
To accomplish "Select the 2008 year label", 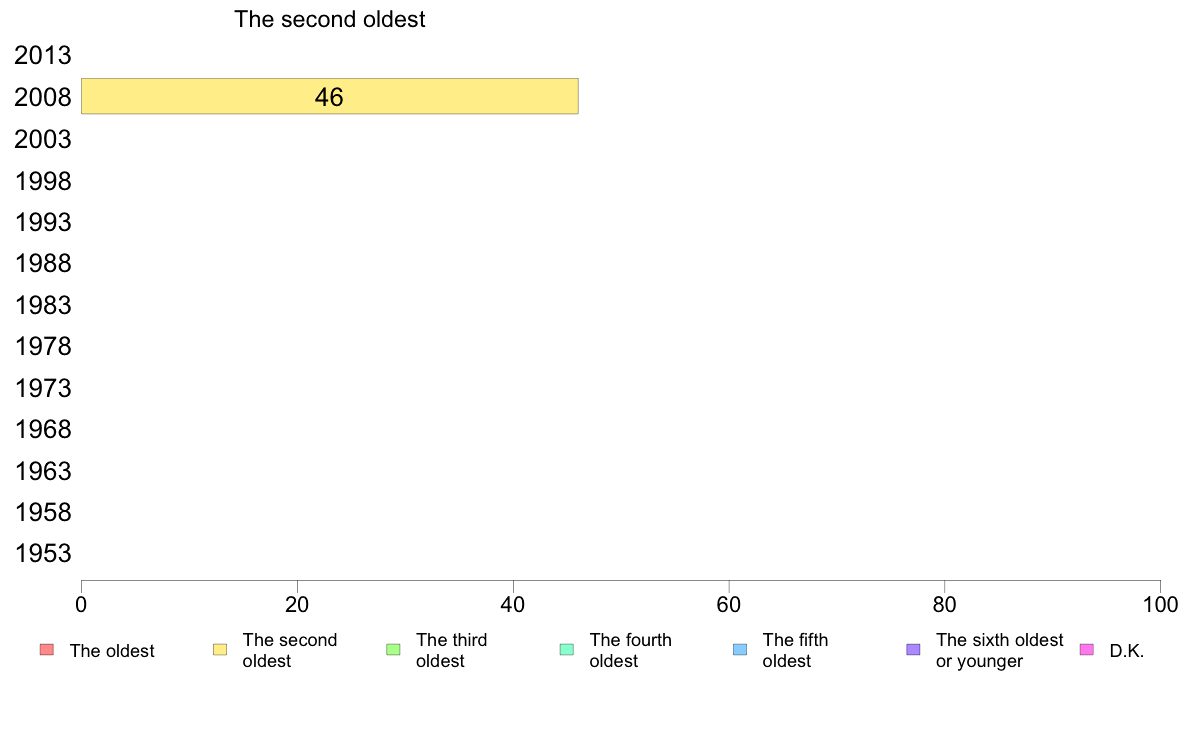I will click(x=42, y=97).
